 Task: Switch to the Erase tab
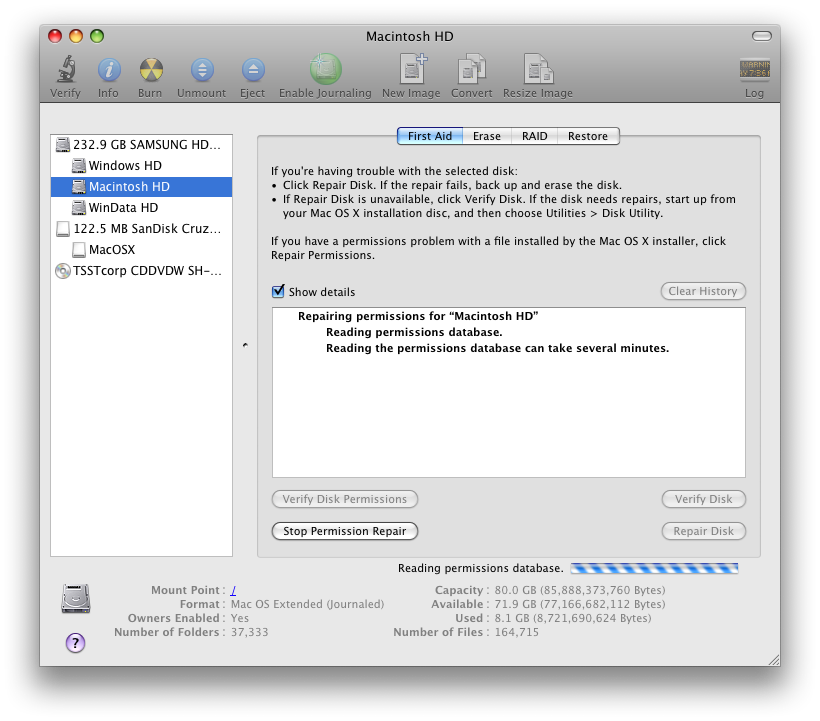(x=487, y=136)
